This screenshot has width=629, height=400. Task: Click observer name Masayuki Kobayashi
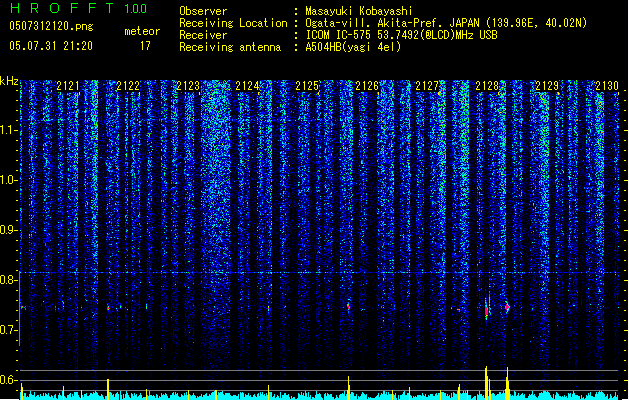(359, 11)
